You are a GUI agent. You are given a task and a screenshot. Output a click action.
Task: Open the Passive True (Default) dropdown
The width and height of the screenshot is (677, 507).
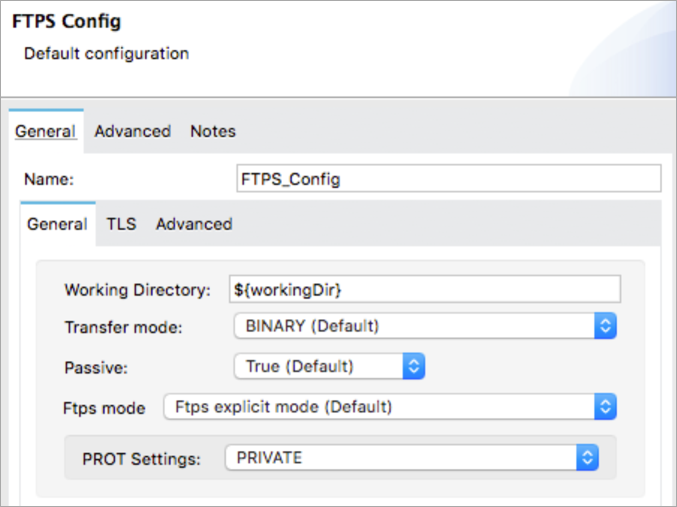tap(329, 366)
